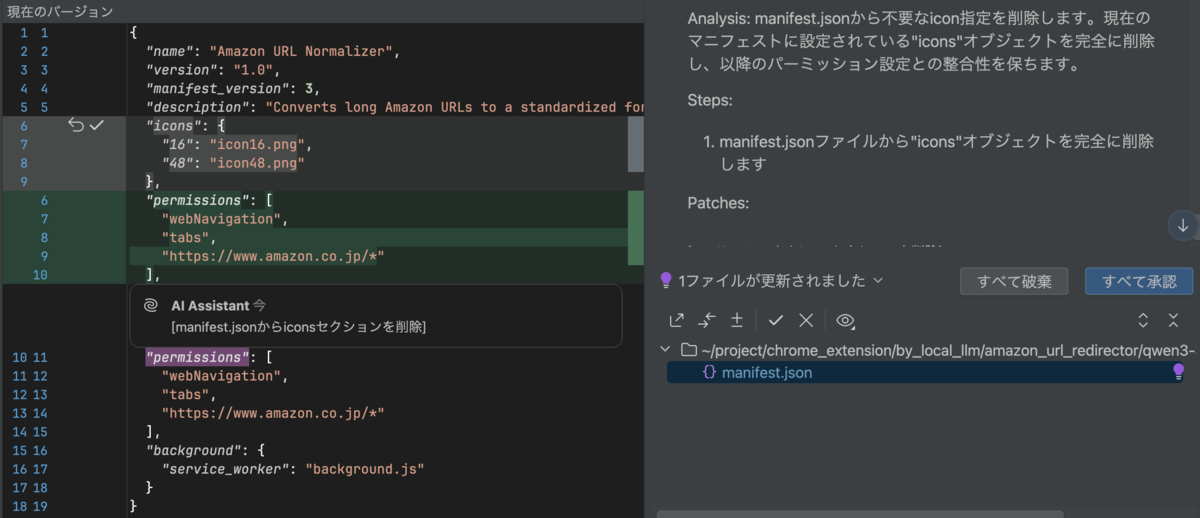Click the purple lightbulb beside updated-files message
This screenshot has width=1200, height=518.
click(x=666, y=280)
